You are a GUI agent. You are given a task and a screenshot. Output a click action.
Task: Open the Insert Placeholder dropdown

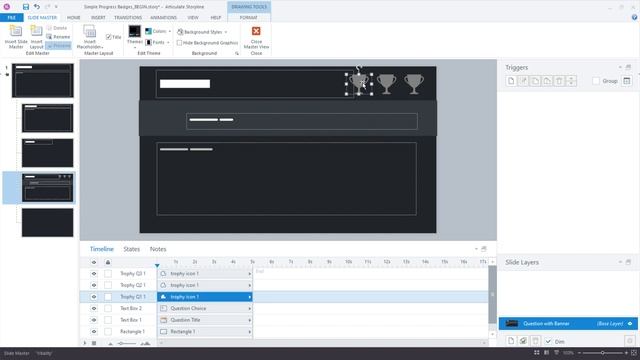click(90, 37)
